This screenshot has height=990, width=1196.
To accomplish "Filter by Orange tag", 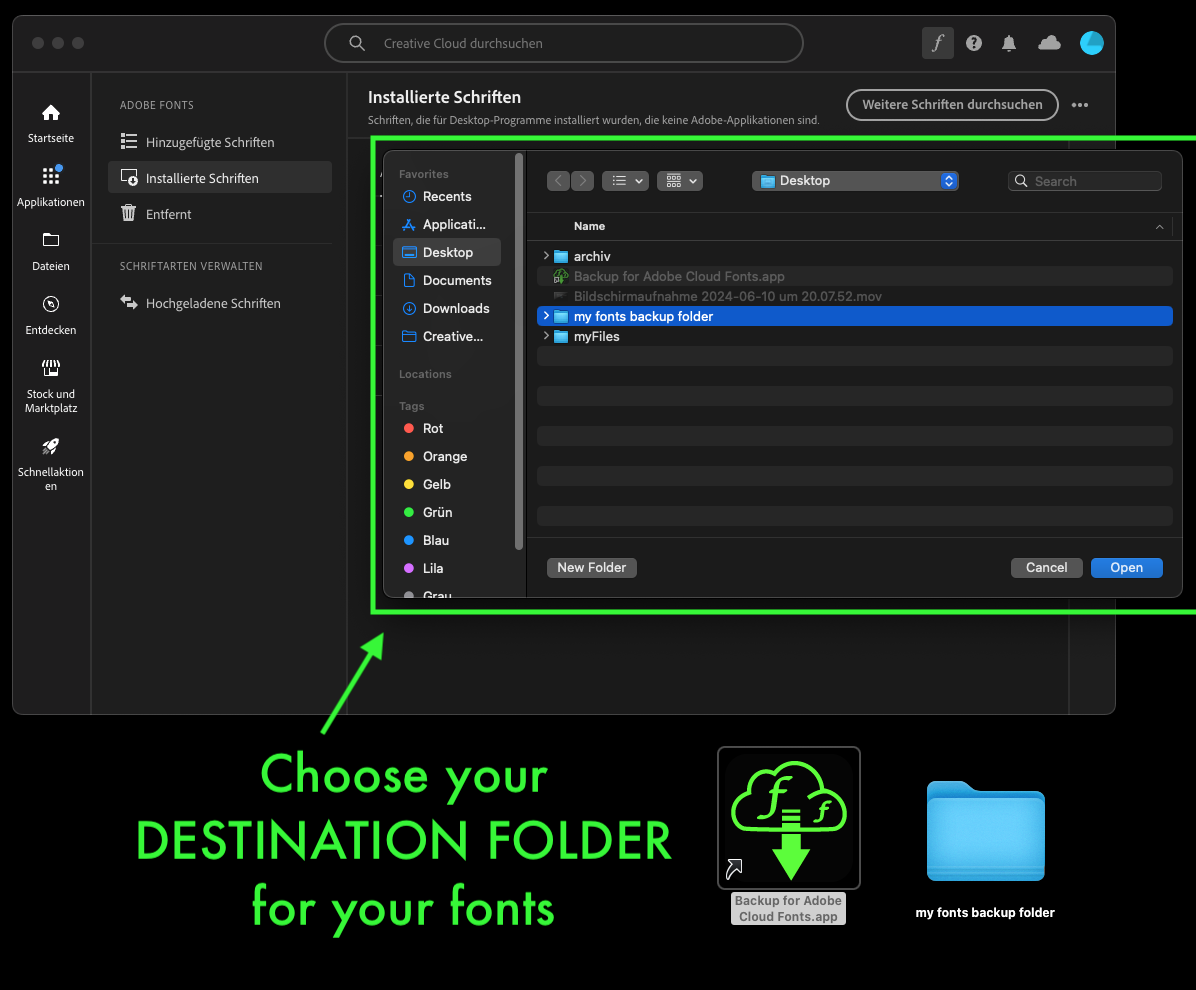I will pos(447,456).
